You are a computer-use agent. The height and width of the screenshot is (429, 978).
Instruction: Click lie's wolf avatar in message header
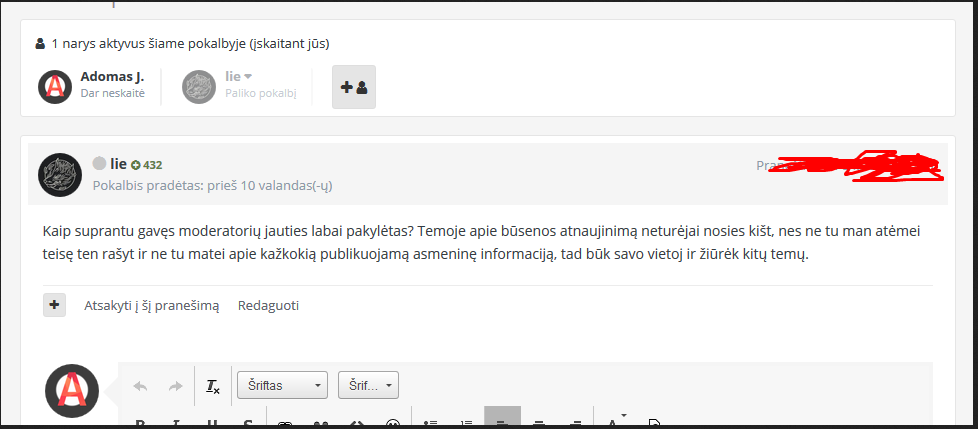[60, 175]
